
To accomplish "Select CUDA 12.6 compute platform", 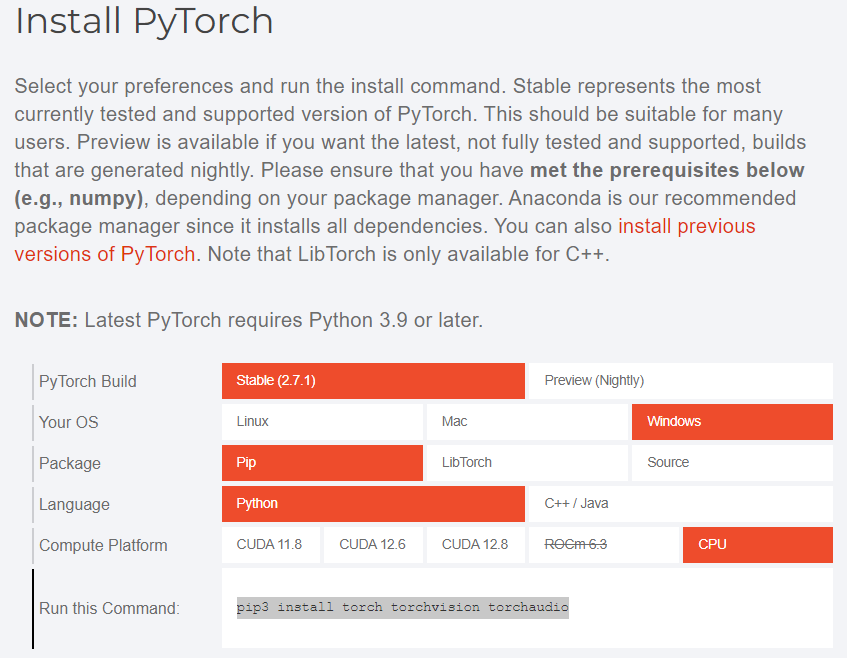I will point(373,545).
